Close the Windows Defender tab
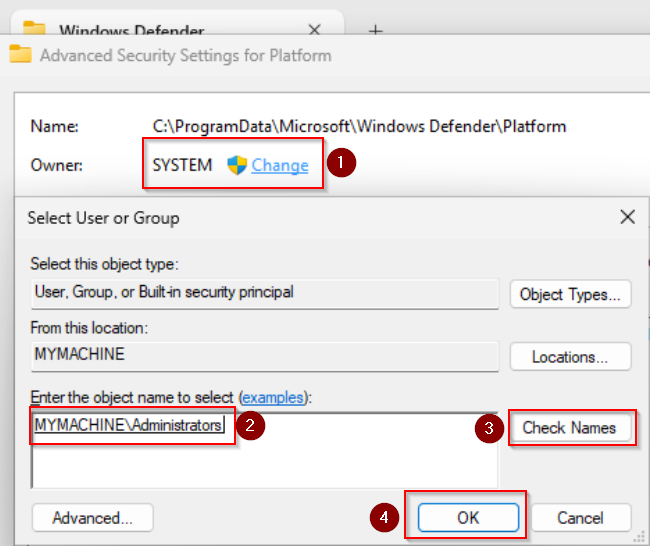Image resolution: width=650 pixels, height=546 pixels. pos(315,29)
